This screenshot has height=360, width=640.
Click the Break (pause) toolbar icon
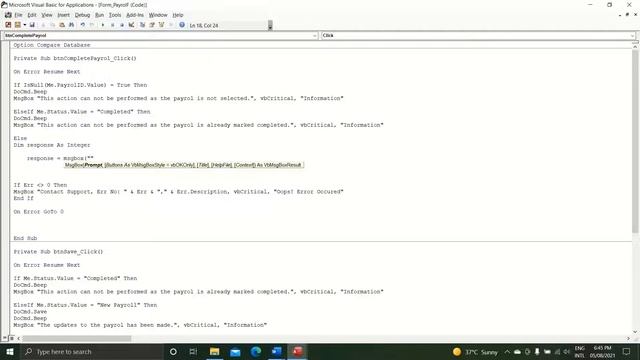point(112,25)
